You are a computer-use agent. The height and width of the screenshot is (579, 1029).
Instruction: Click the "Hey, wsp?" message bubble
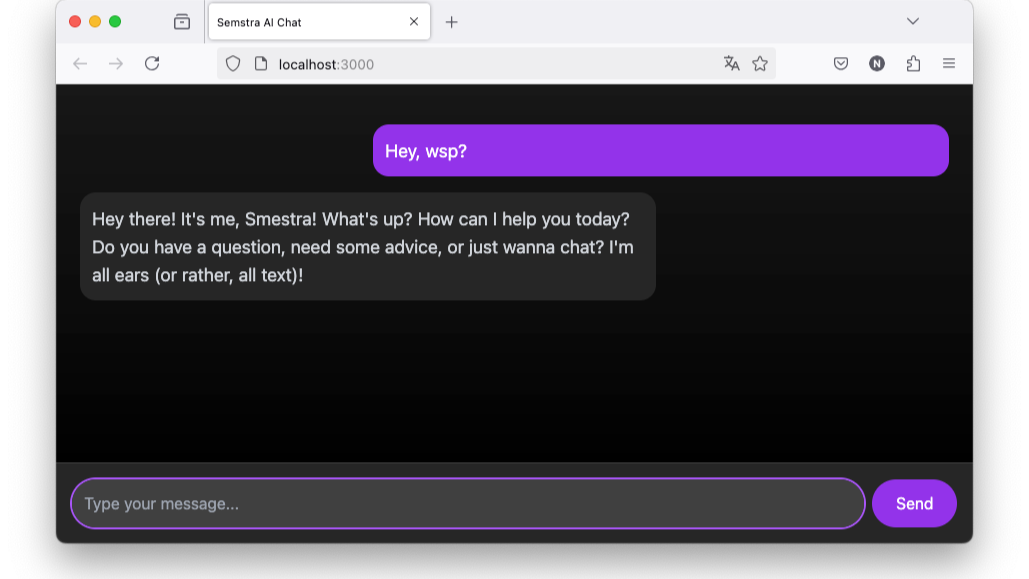[660, 151]
